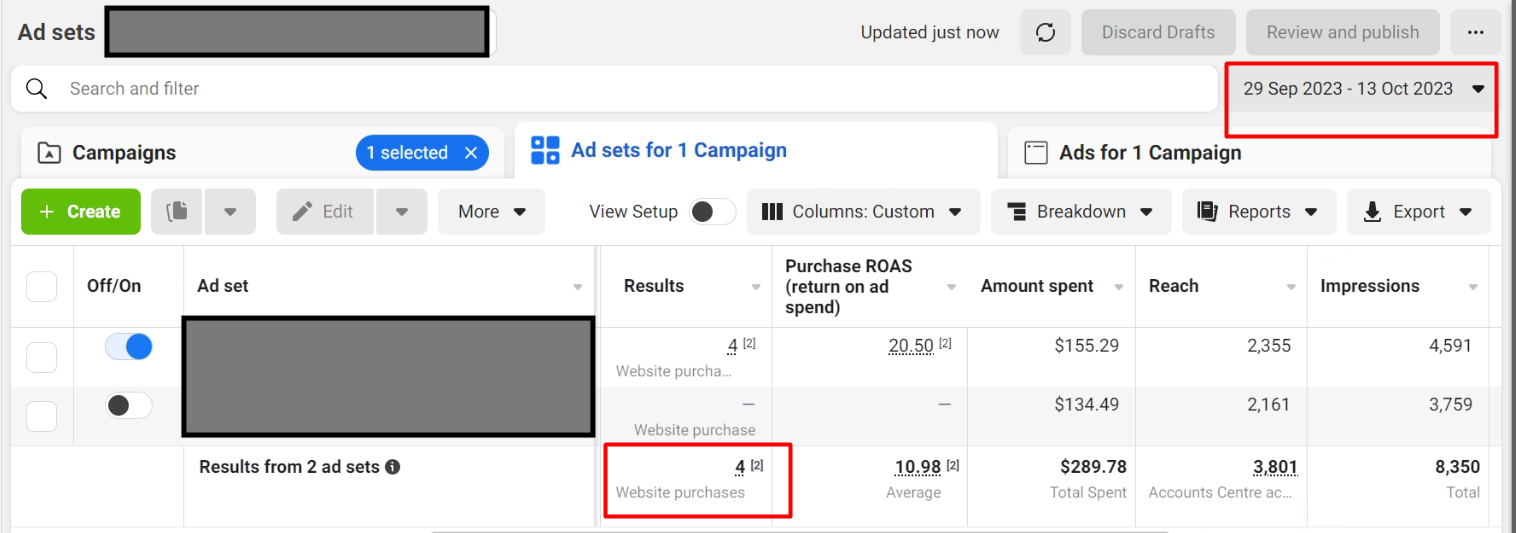1516x533 pixels.
Task: Click the Updated just now text
Action: click(930, 33)
